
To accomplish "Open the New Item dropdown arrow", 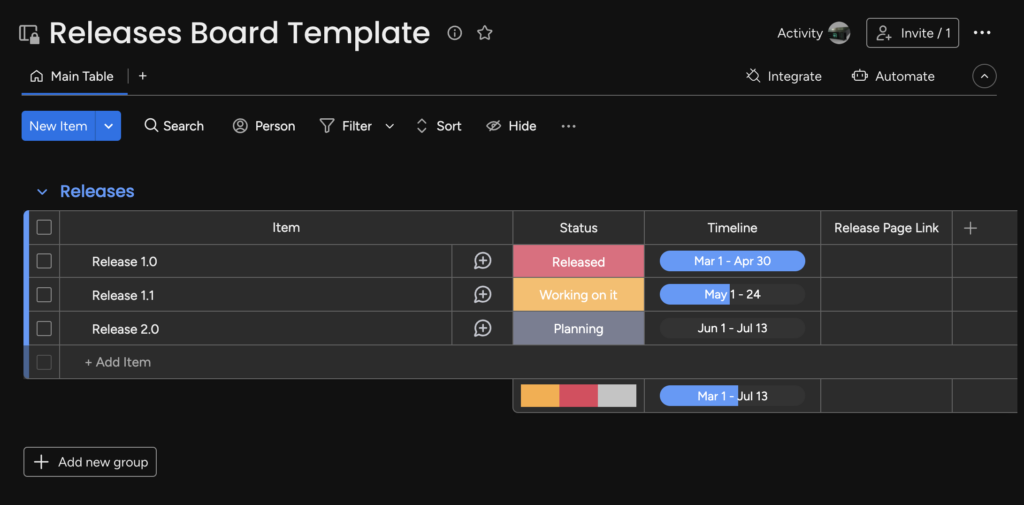I will pyautogui.click(x=109, y=126).
